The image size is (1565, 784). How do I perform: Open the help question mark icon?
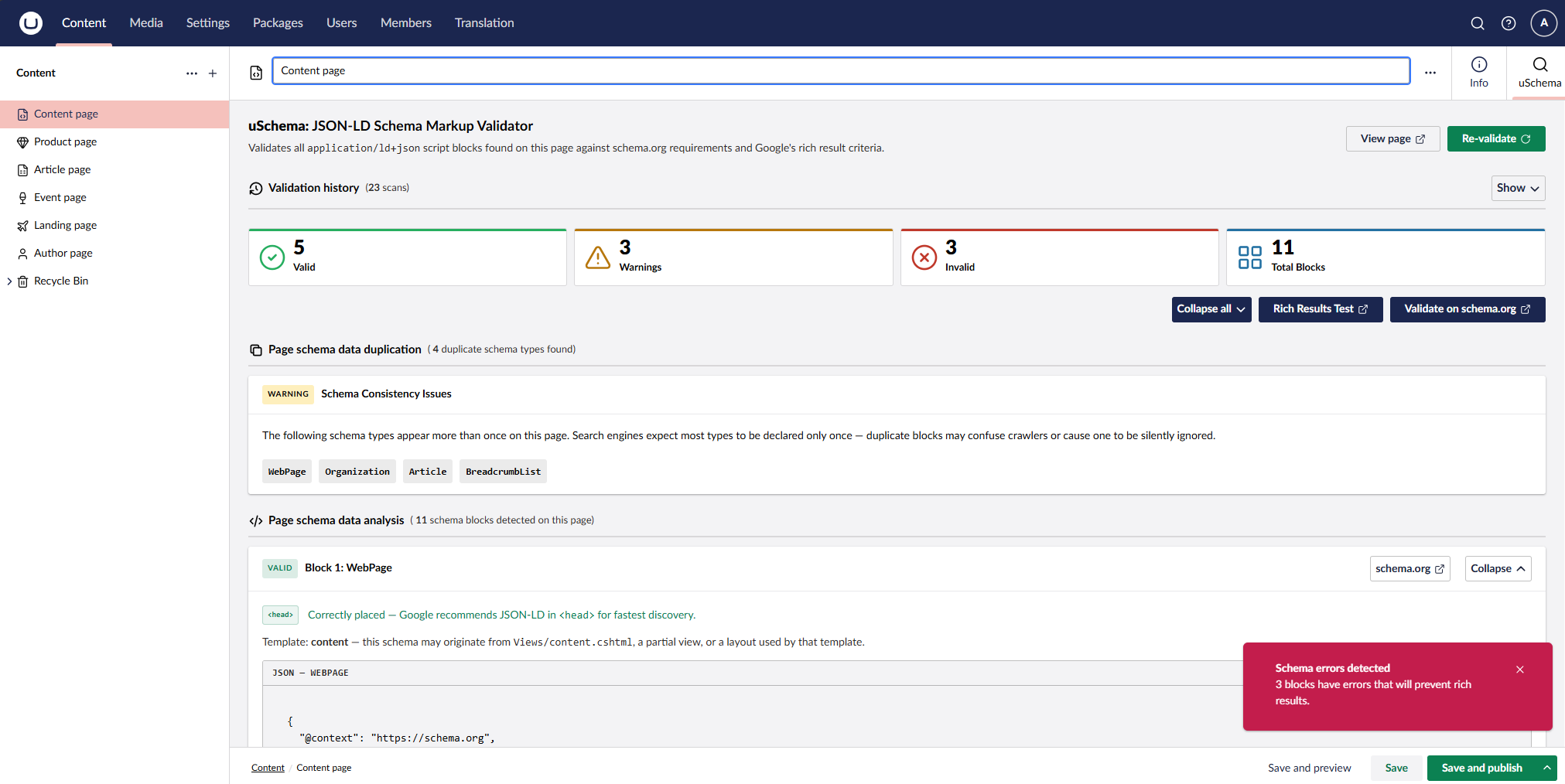tap(1509, 23)
